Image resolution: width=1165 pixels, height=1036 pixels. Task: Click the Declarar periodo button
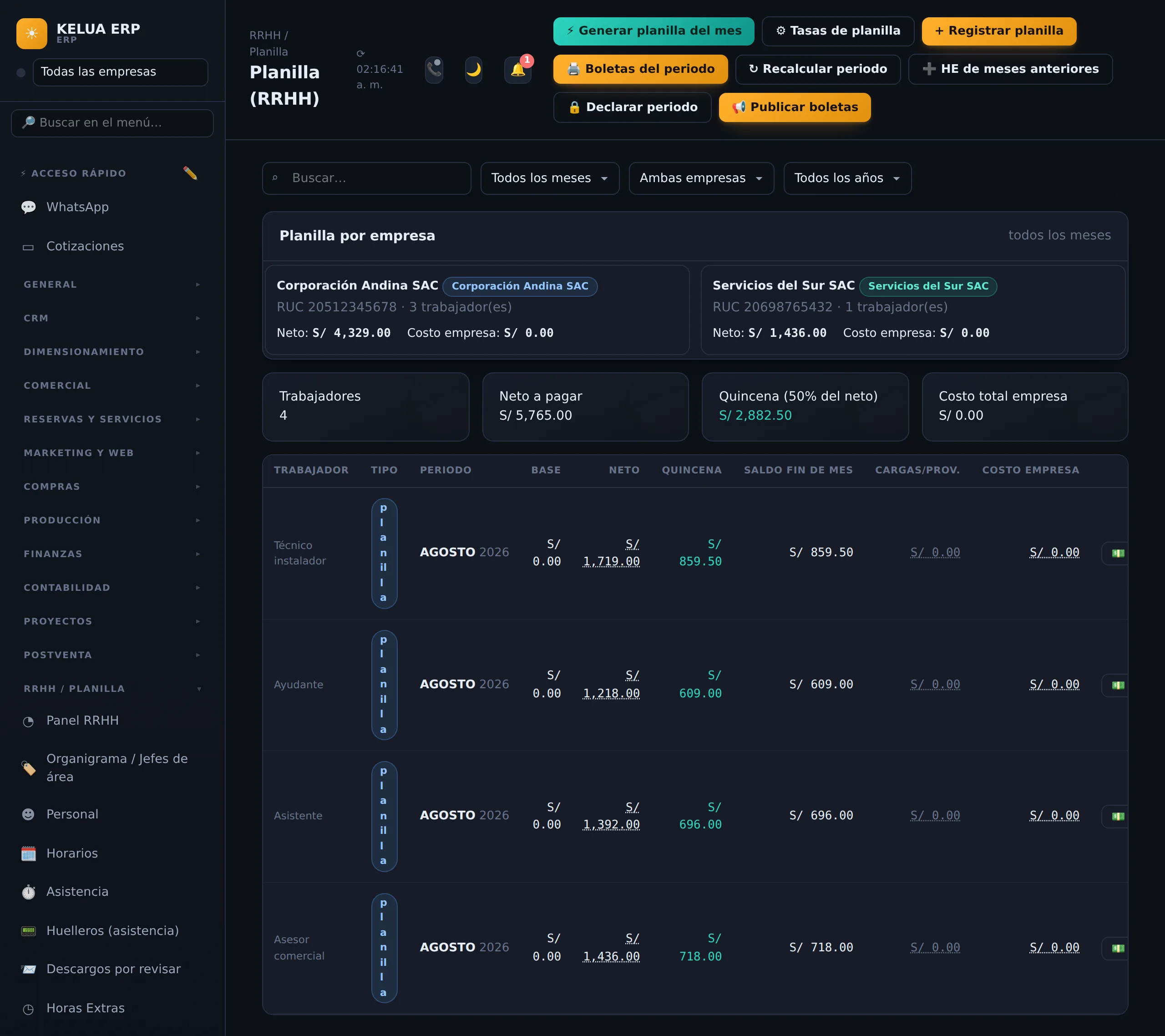click(632, 107)
